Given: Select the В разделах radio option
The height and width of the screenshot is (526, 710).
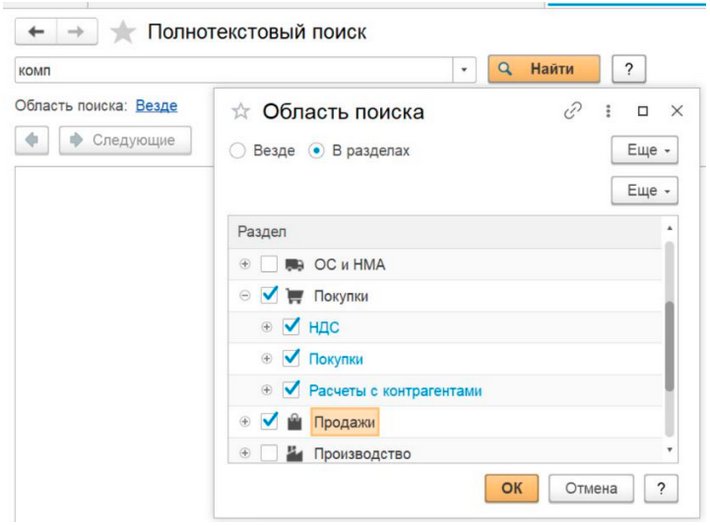Looking at the screenshot, I should click(316, 151).
